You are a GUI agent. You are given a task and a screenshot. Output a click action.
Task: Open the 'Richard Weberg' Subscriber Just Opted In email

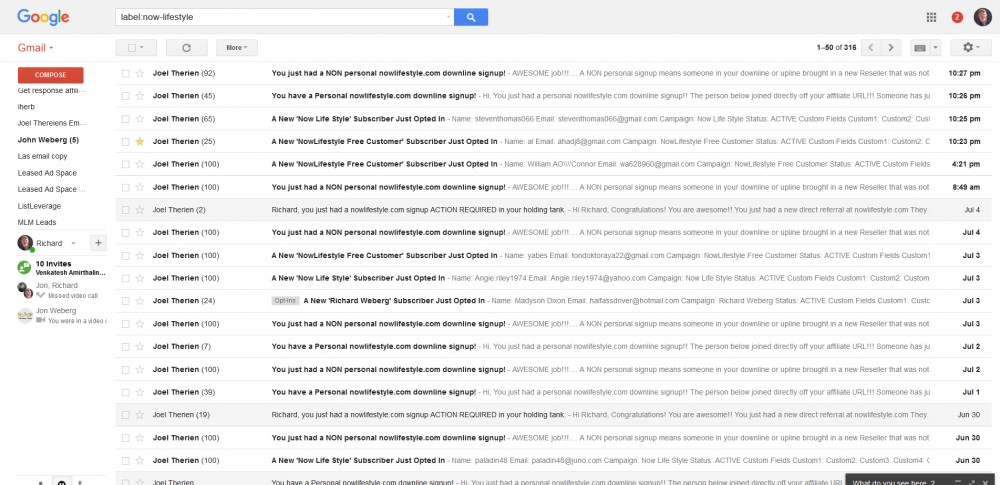554,301
